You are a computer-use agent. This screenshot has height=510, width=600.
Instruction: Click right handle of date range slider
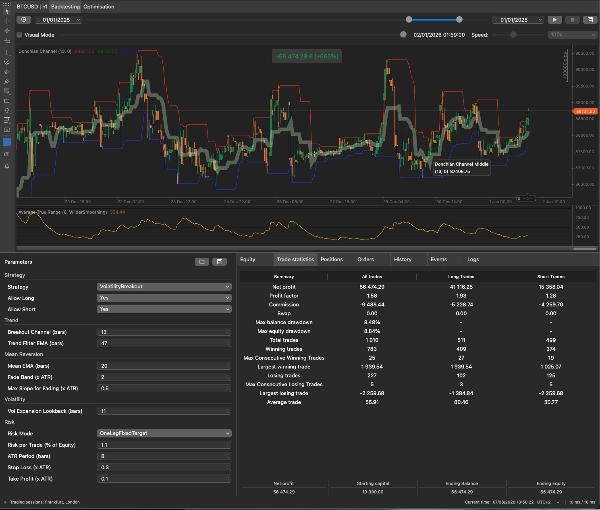(x=459, y=20)
